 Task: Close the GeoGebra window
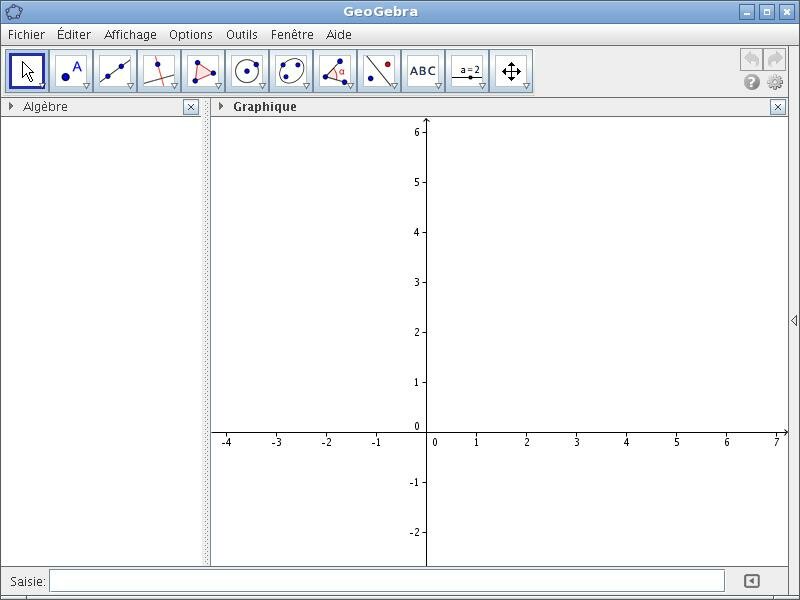tap(787, 12)
